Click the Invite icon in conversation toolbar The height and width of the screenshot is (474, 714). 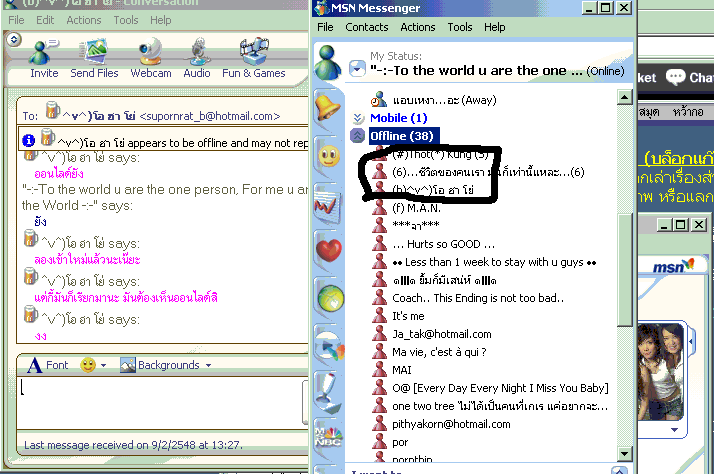coord(43,52)
